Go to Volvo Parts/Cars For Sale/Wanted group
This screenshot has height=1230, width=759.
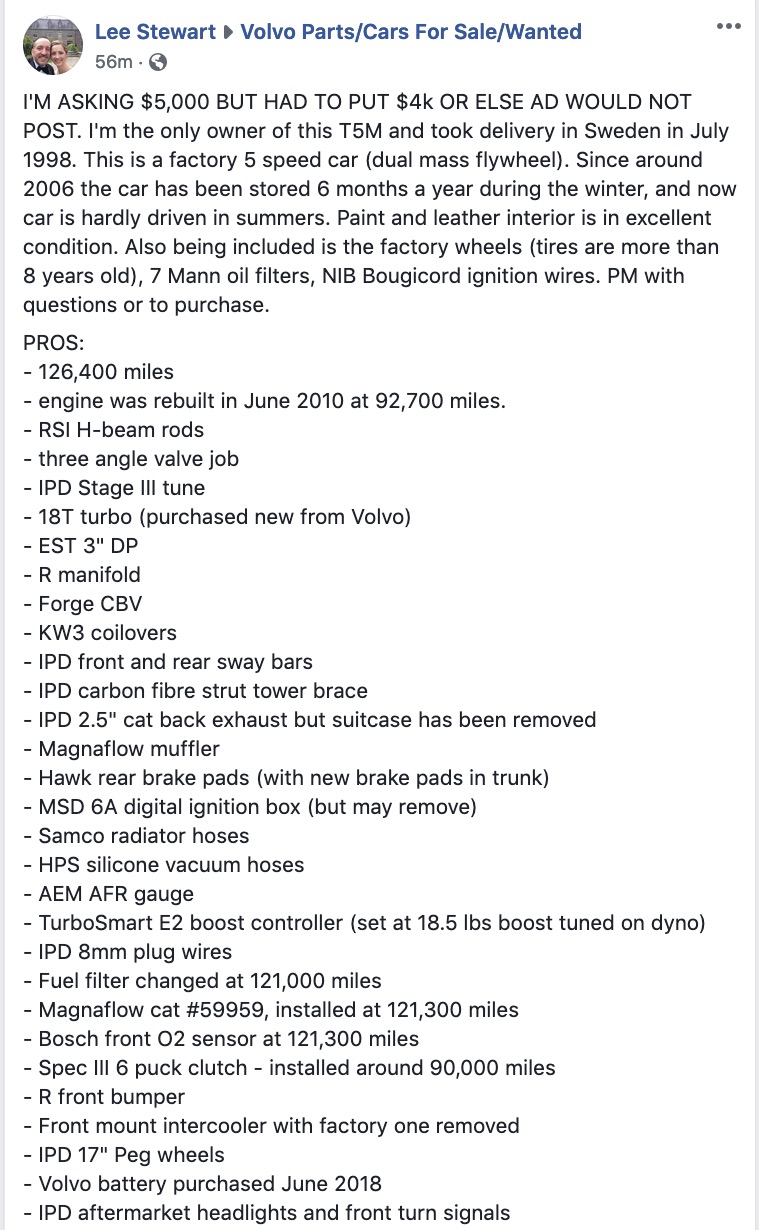[409, 32]
